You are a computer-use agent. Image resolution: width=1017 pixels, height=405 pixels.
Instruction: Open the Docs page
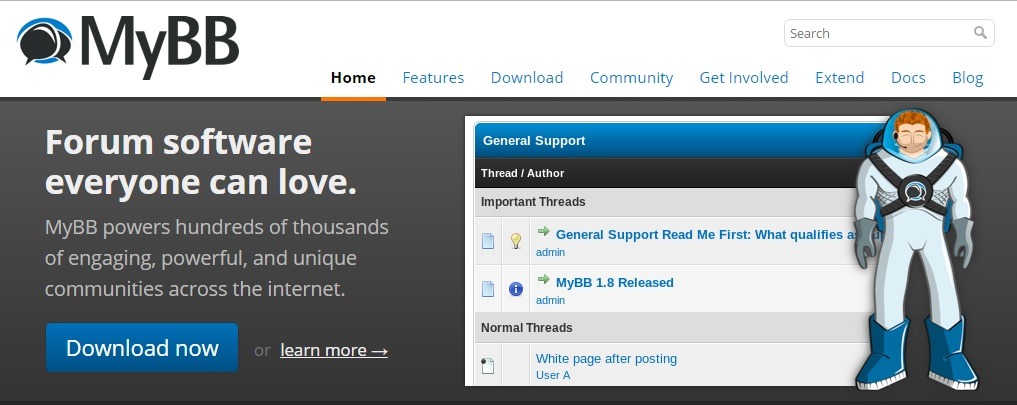(908, 78)
